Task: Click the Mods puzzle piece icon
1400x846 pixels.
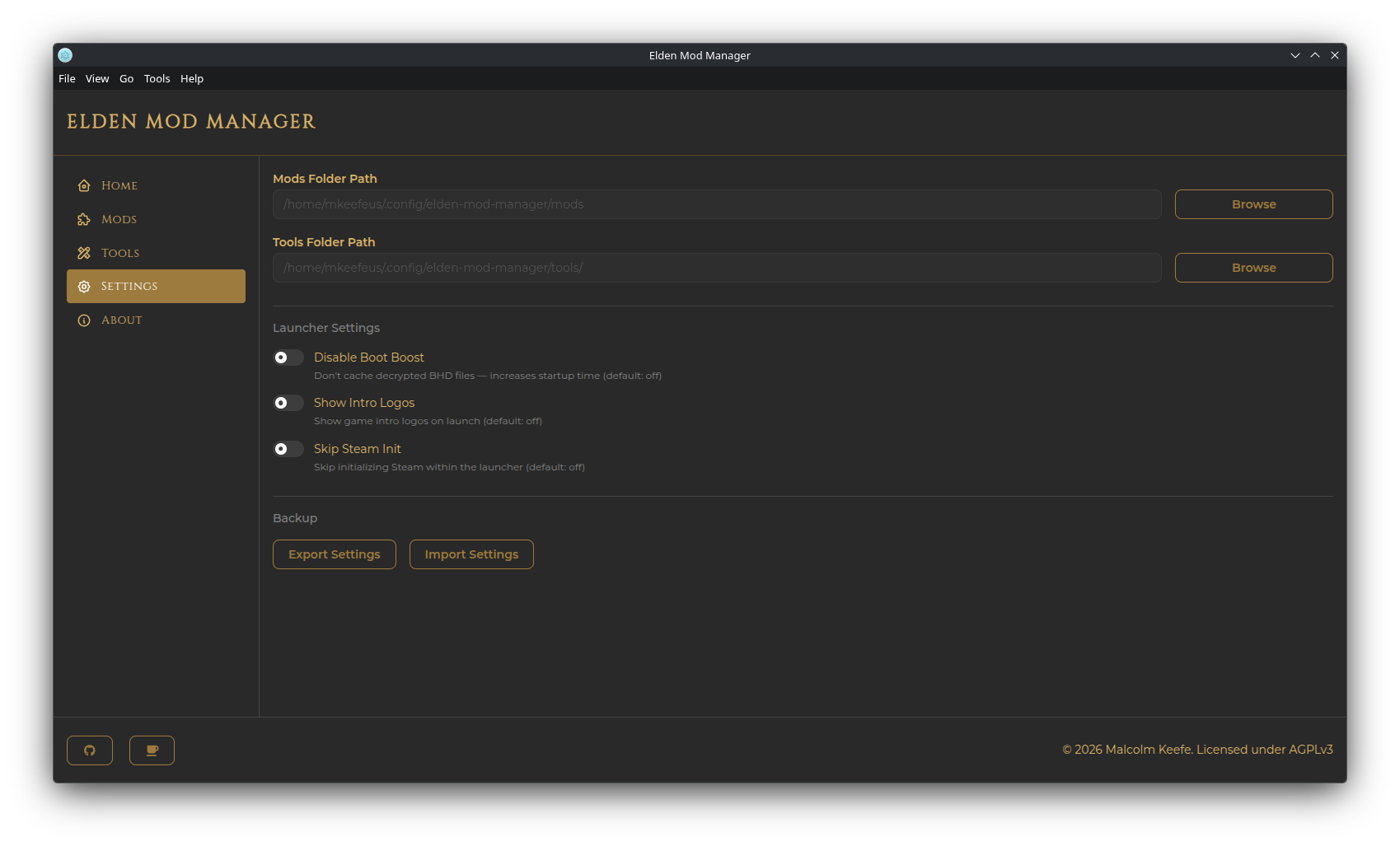Action: [x=84, y=219]
